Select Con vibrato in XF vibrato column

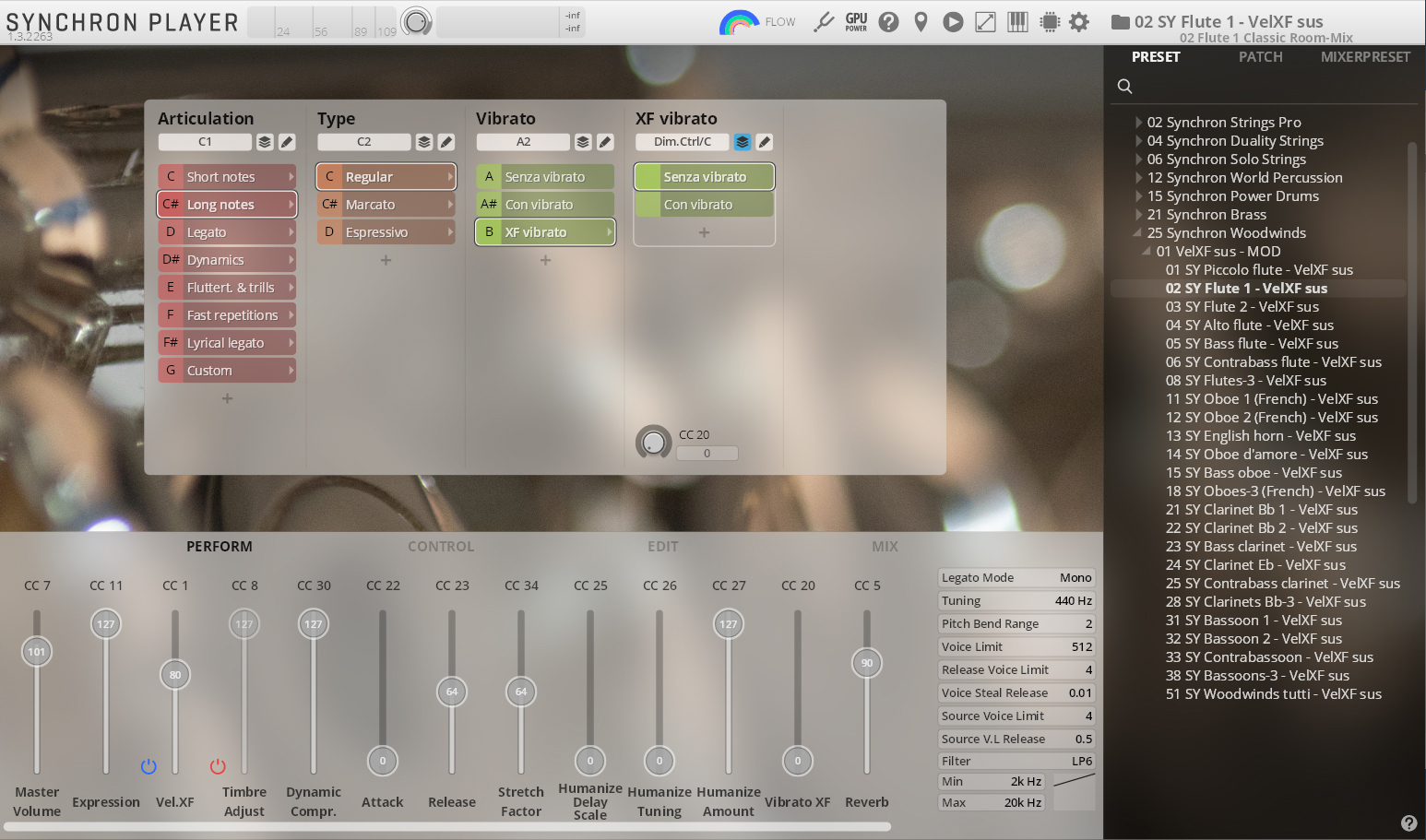pyautogui.click(x=705, y=205)
